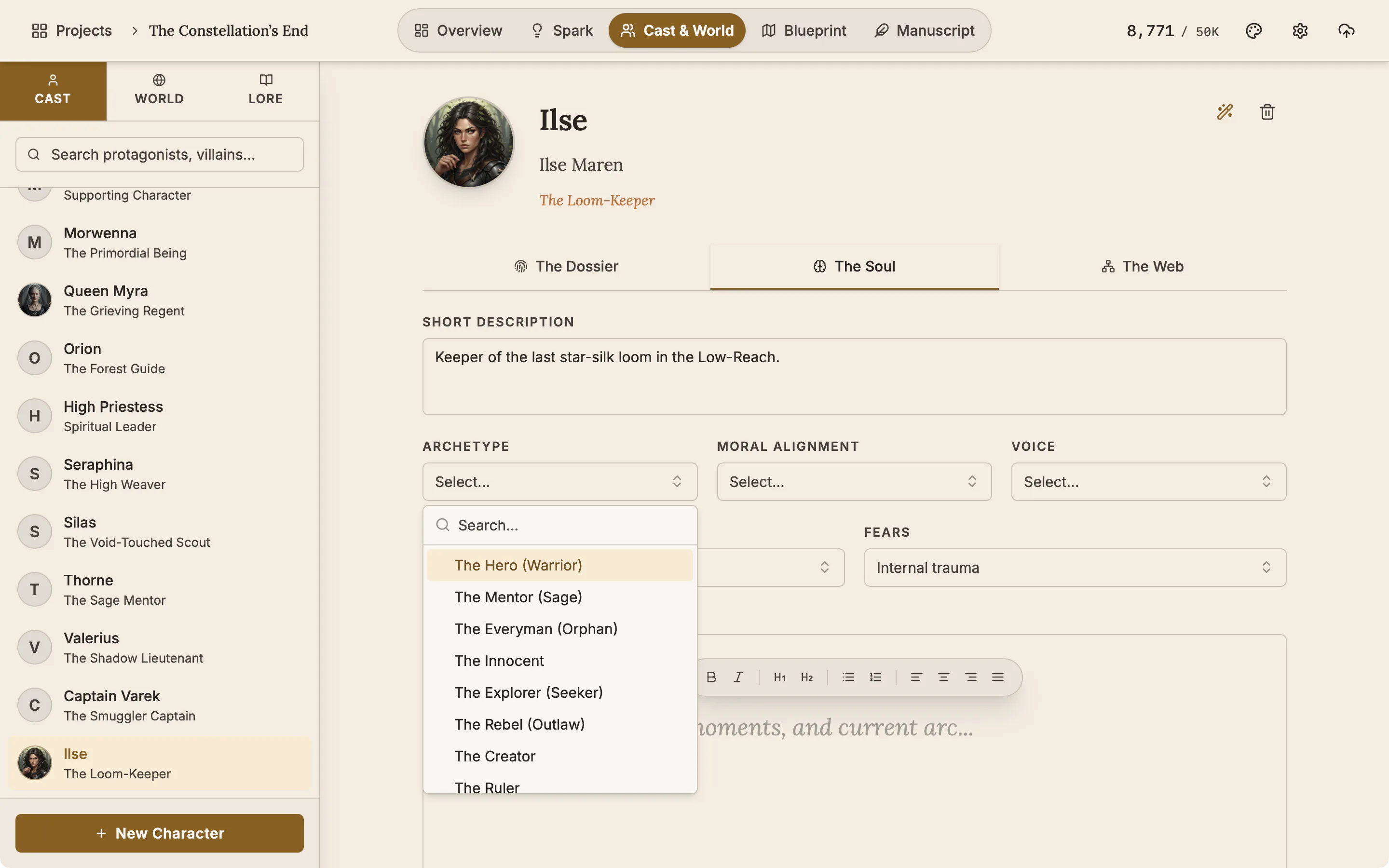Select Ilse The Loom-Keeper row
The height and width of the screenshot is (868, 1389).
pos(159,763)
